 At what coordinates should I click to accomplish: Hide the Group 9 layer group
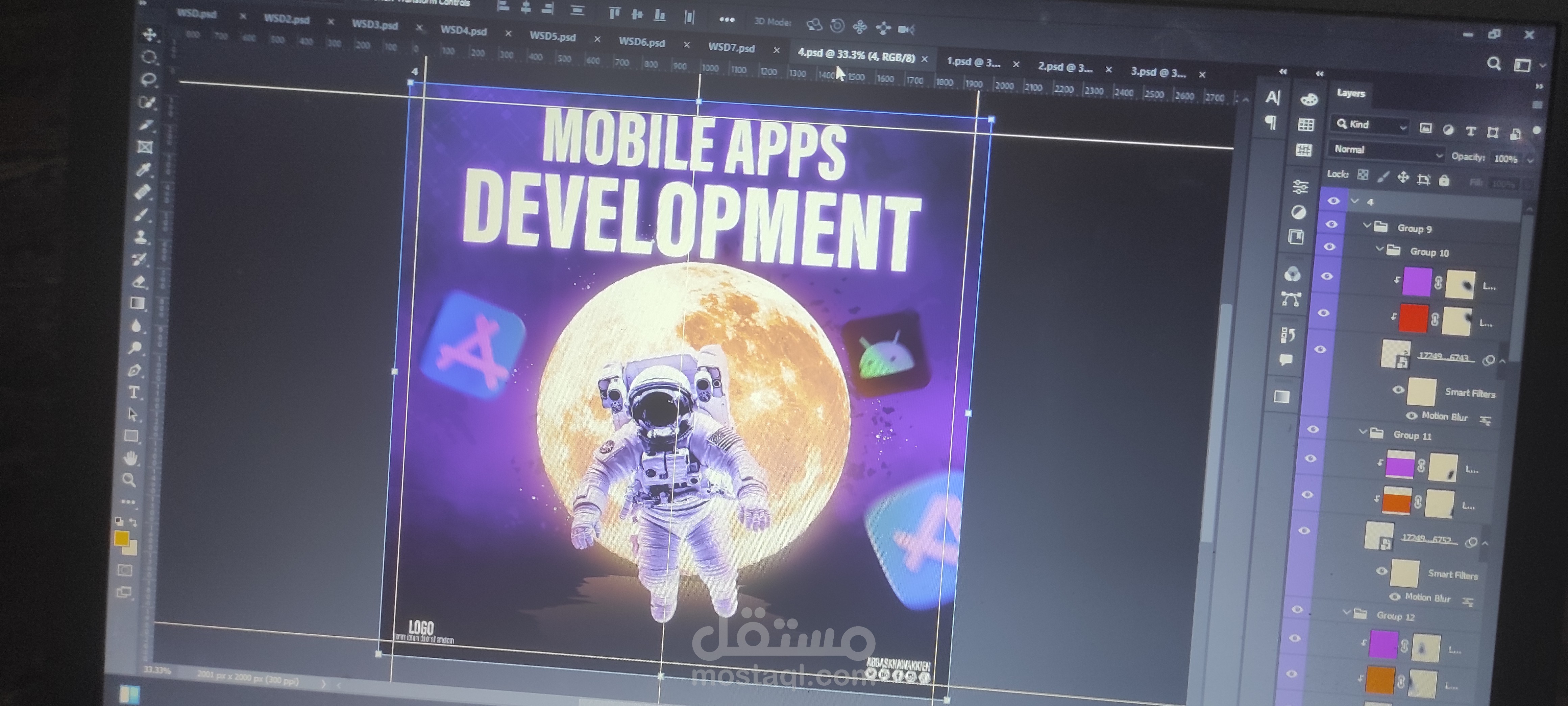(1331, 225)
